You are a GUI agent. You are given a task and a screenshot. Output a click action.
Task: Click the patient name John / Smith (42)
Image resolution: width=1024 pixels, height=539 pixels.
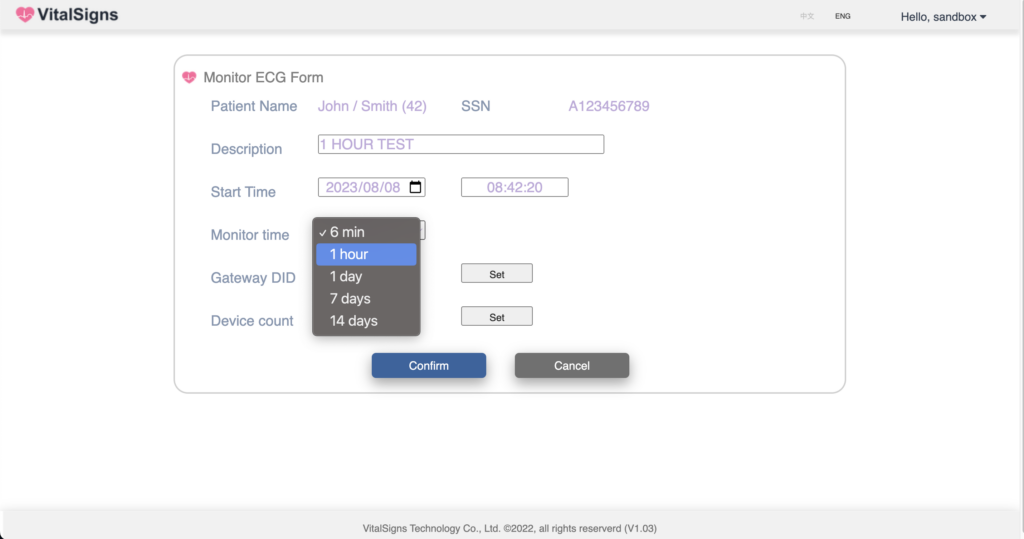pos(372,106)
